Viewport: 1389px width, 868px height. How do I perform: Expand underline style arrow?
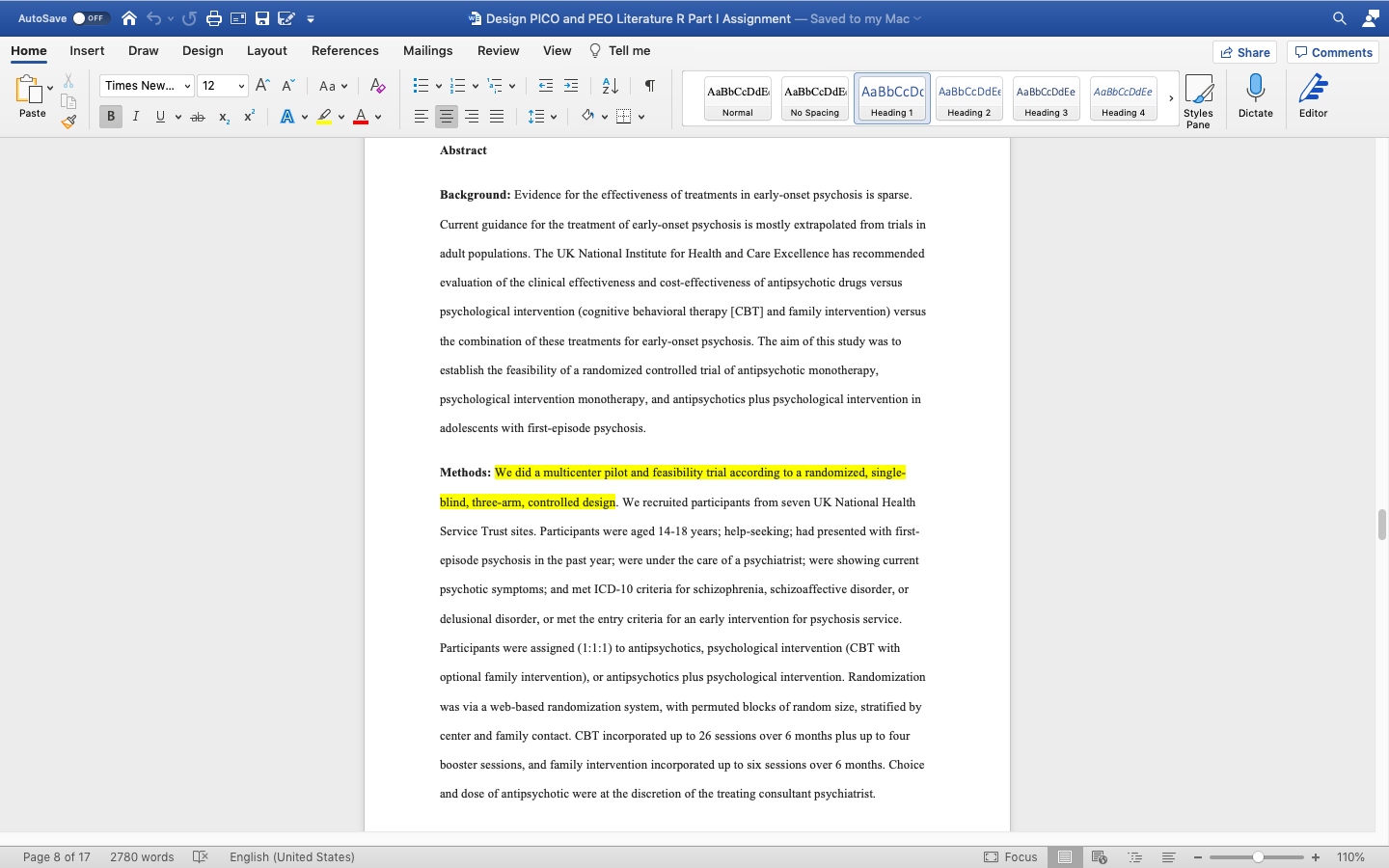tap(178, 117)
